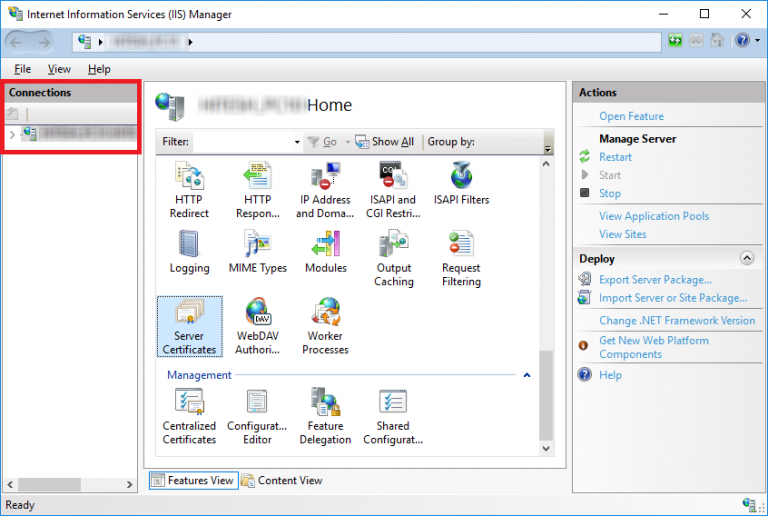
Task: Click the Stop loading toolbar icon
Action: tap(696, 40)
